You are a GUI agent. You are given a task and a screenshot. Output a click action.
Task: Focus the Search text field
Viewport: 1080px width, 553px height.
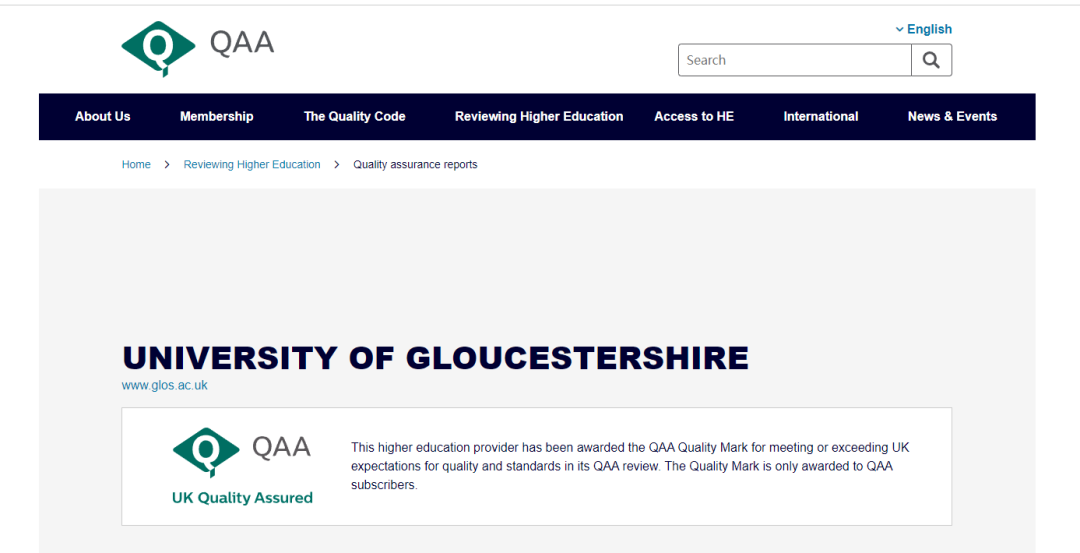[x=794, y=60]
